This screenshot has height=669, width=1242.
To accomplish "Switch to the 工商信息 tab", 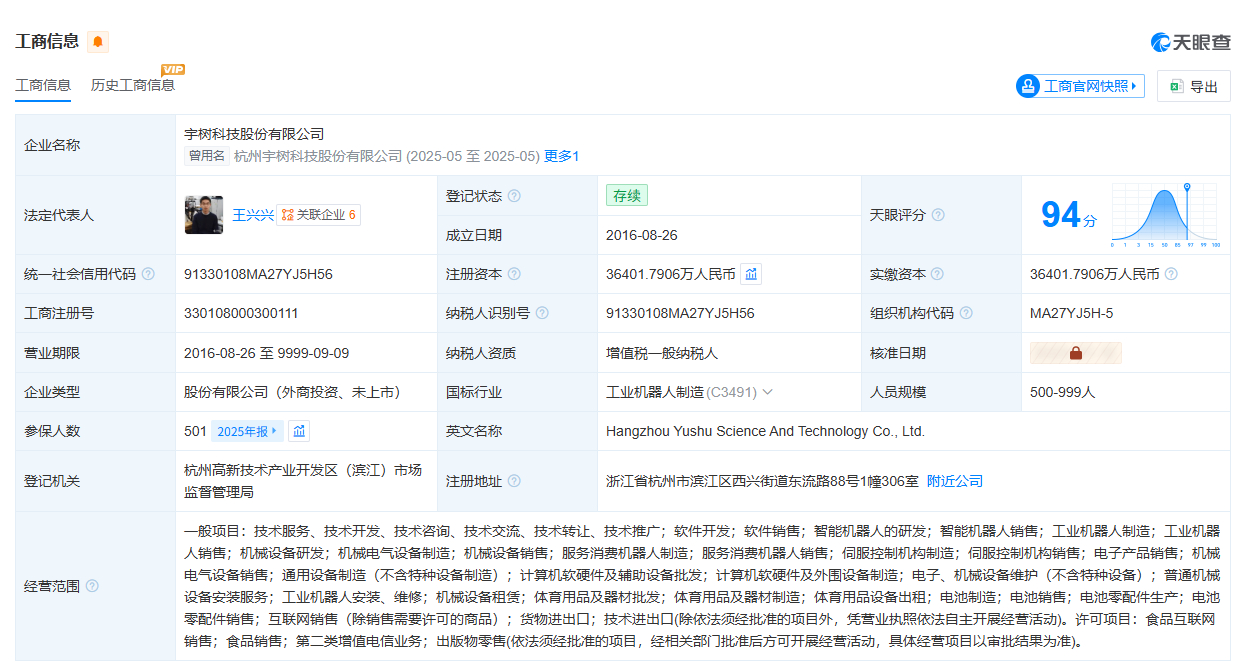I will tap(43, 86).
